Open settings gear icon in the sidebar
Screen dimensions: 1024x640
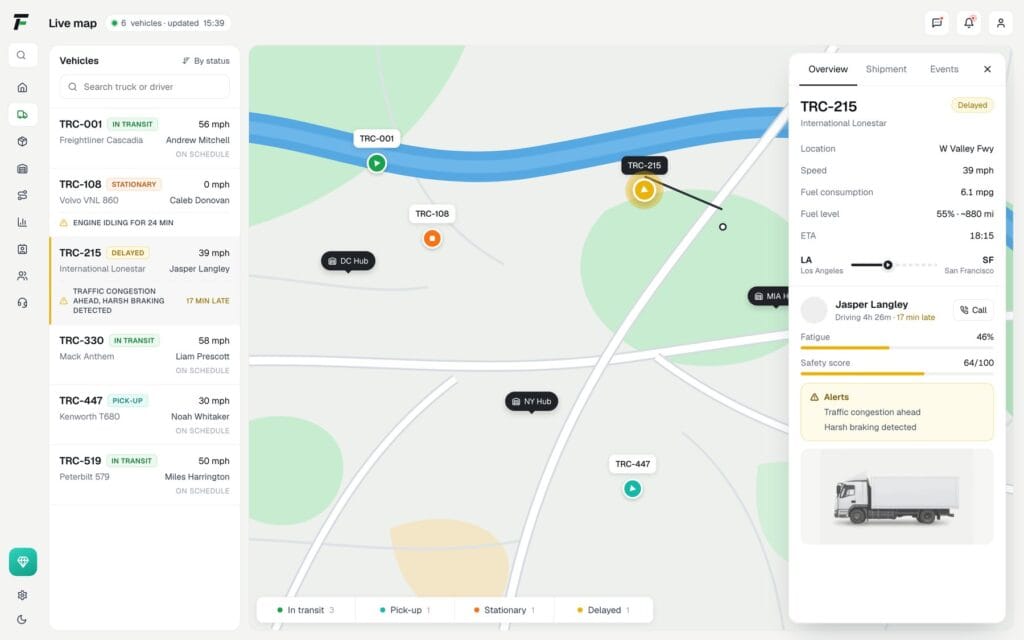point(22,595)
